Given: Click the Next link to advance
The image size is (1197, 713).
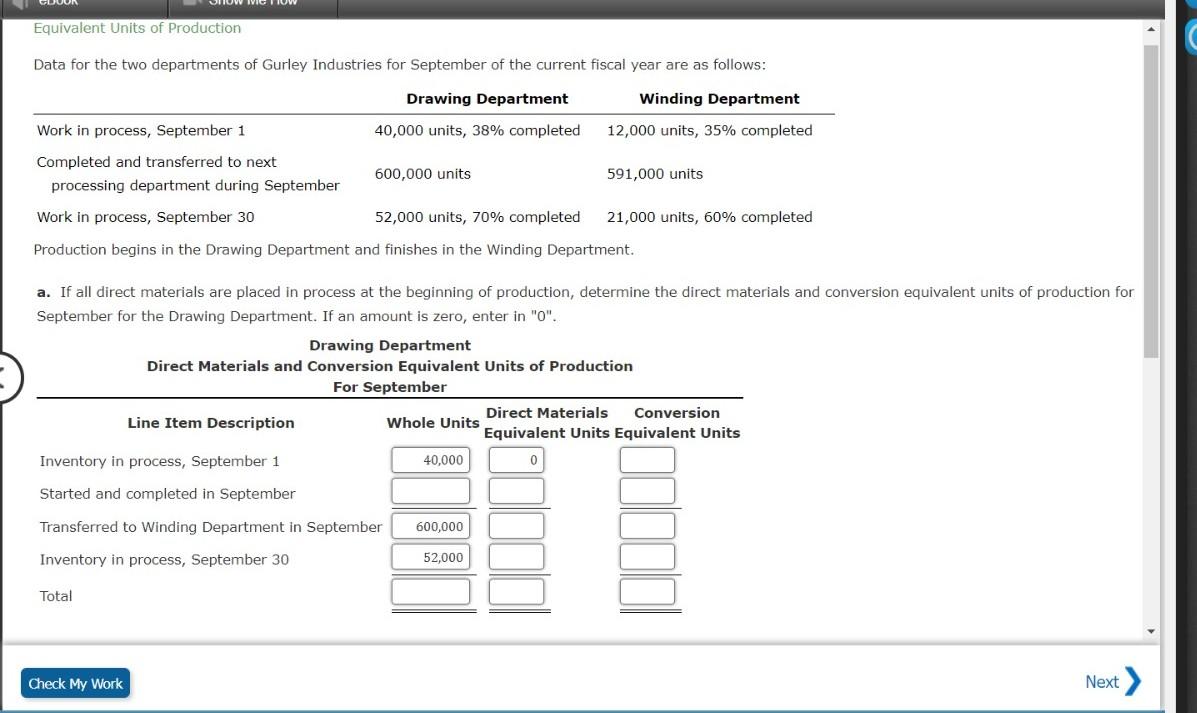Looking at the screenshot, I should click(x=1102, y=681).
